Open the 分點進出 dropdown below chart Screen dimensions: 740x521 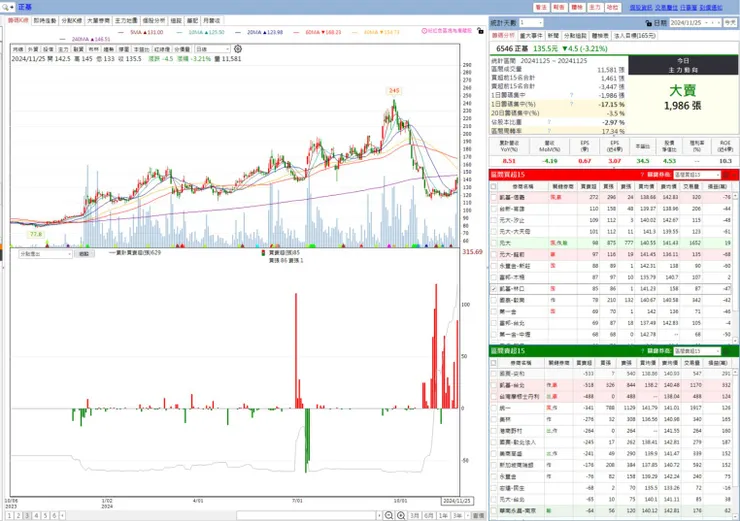click(x=45, y=254)
